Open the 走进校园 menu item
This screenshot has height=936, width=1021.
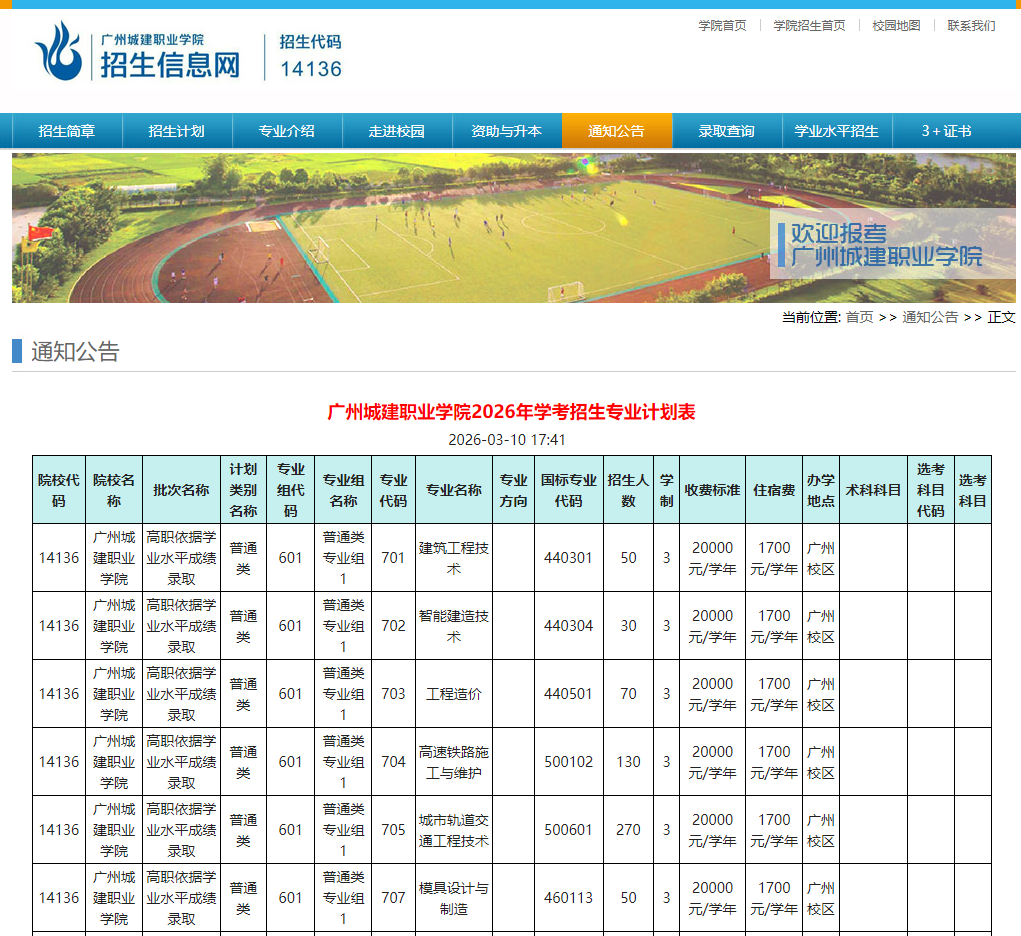397,131
